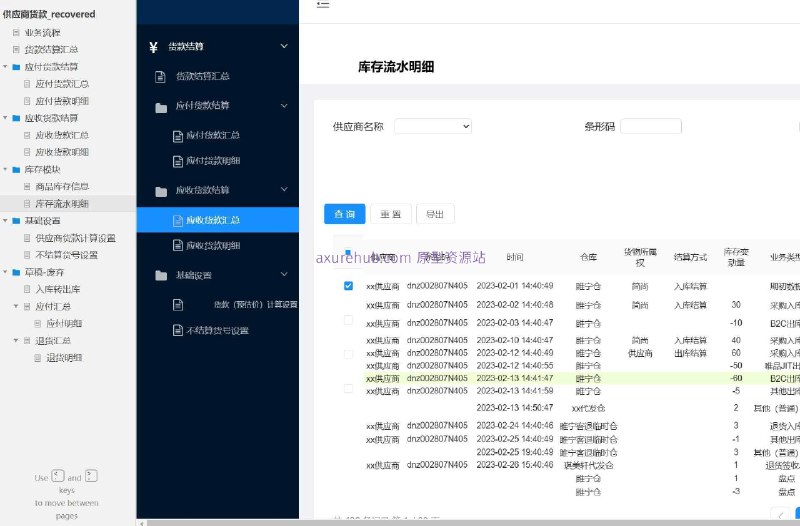Image resolution: width=800 pixels, height=526 pixels.
Task: Click folder icon of 应付货款结算 in dark menu
Action: 161,107
